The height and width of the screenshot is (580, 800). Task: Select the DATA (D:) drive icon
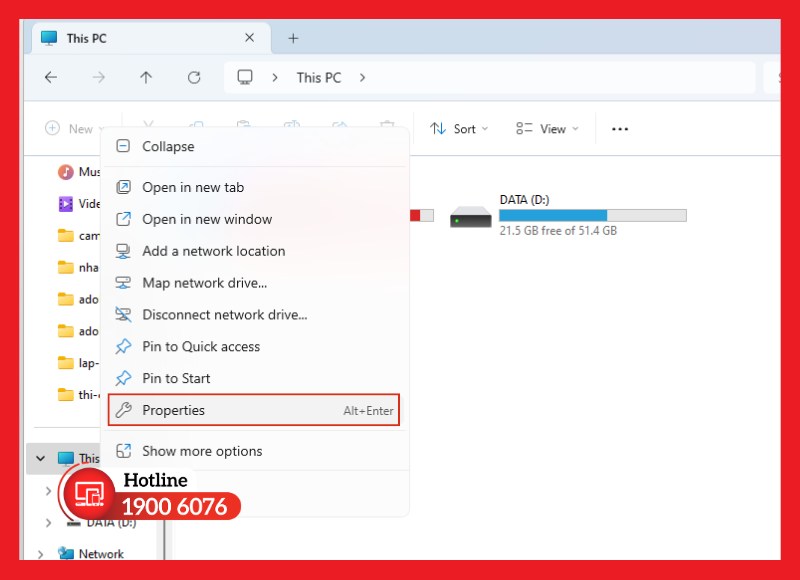[470, 217]
